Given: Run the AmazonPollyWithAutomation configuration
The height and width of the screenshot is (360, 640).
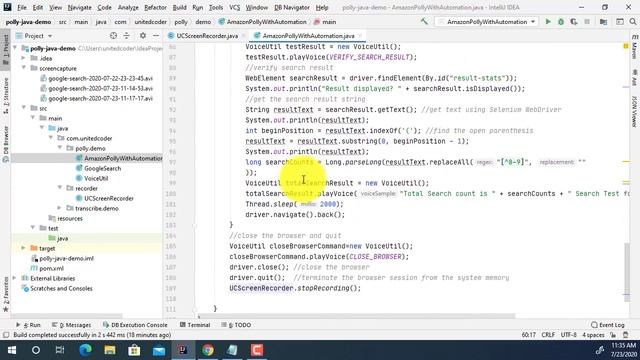Looking at the screenshot, I should (548, 22).
